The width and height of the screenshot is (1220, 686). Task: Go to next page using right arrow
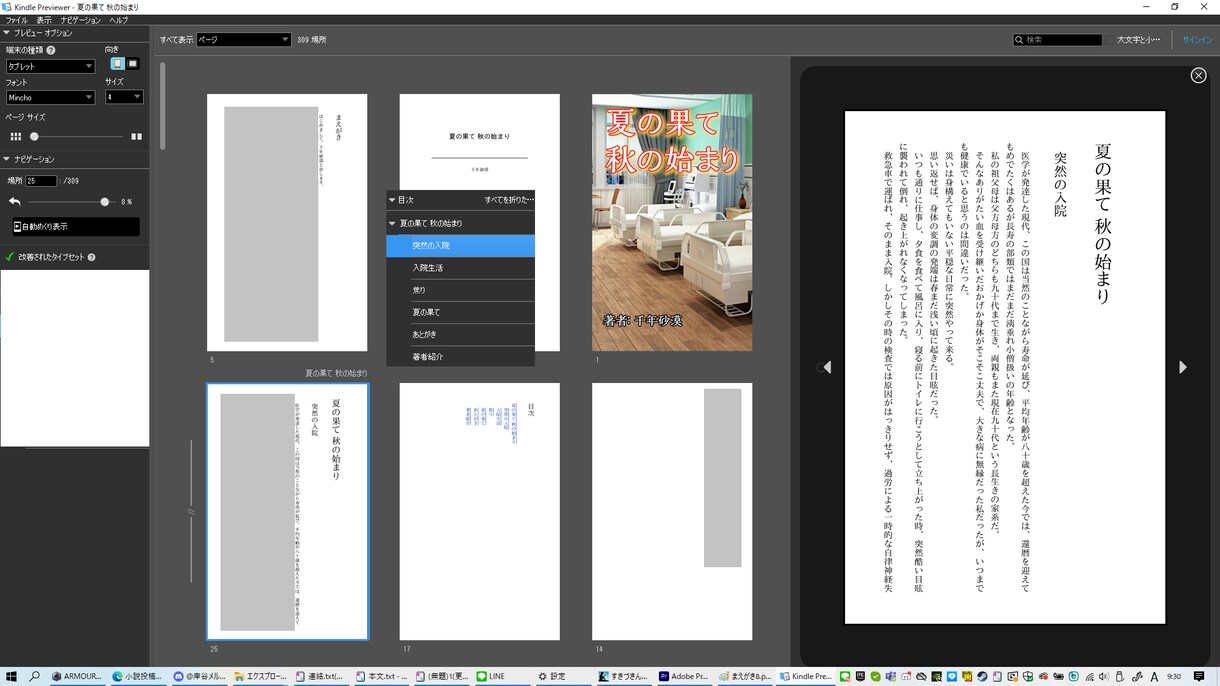point(1183,367)
